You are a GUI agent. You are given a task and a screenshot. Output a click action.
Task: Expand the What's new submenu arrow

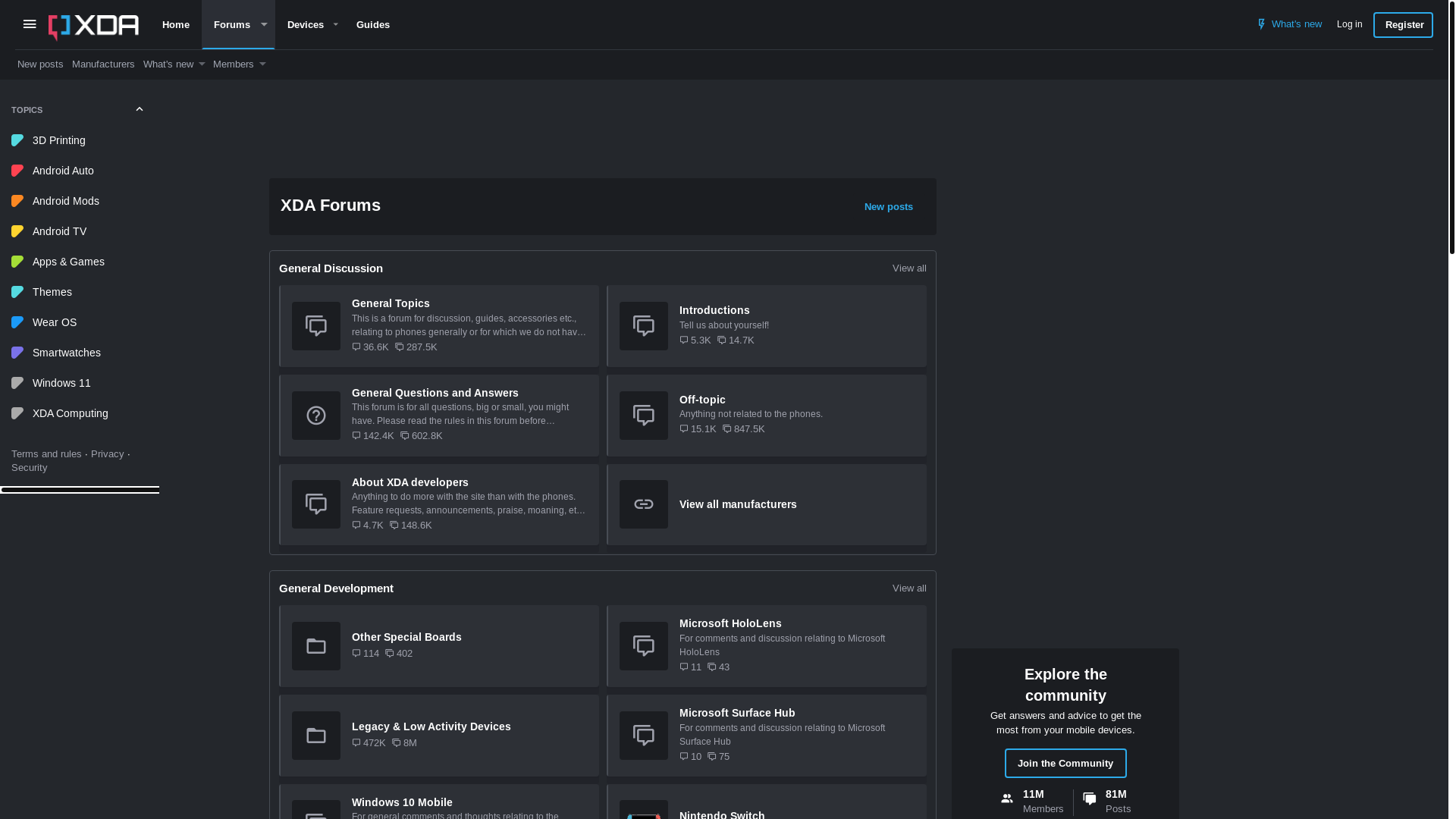(x=202, y=64)
